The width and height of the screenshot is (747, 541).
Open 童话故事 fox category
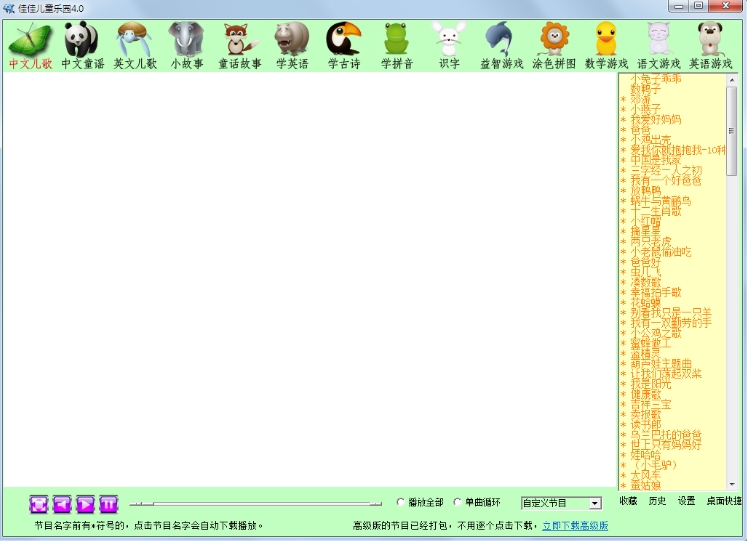tap(240, 46)
